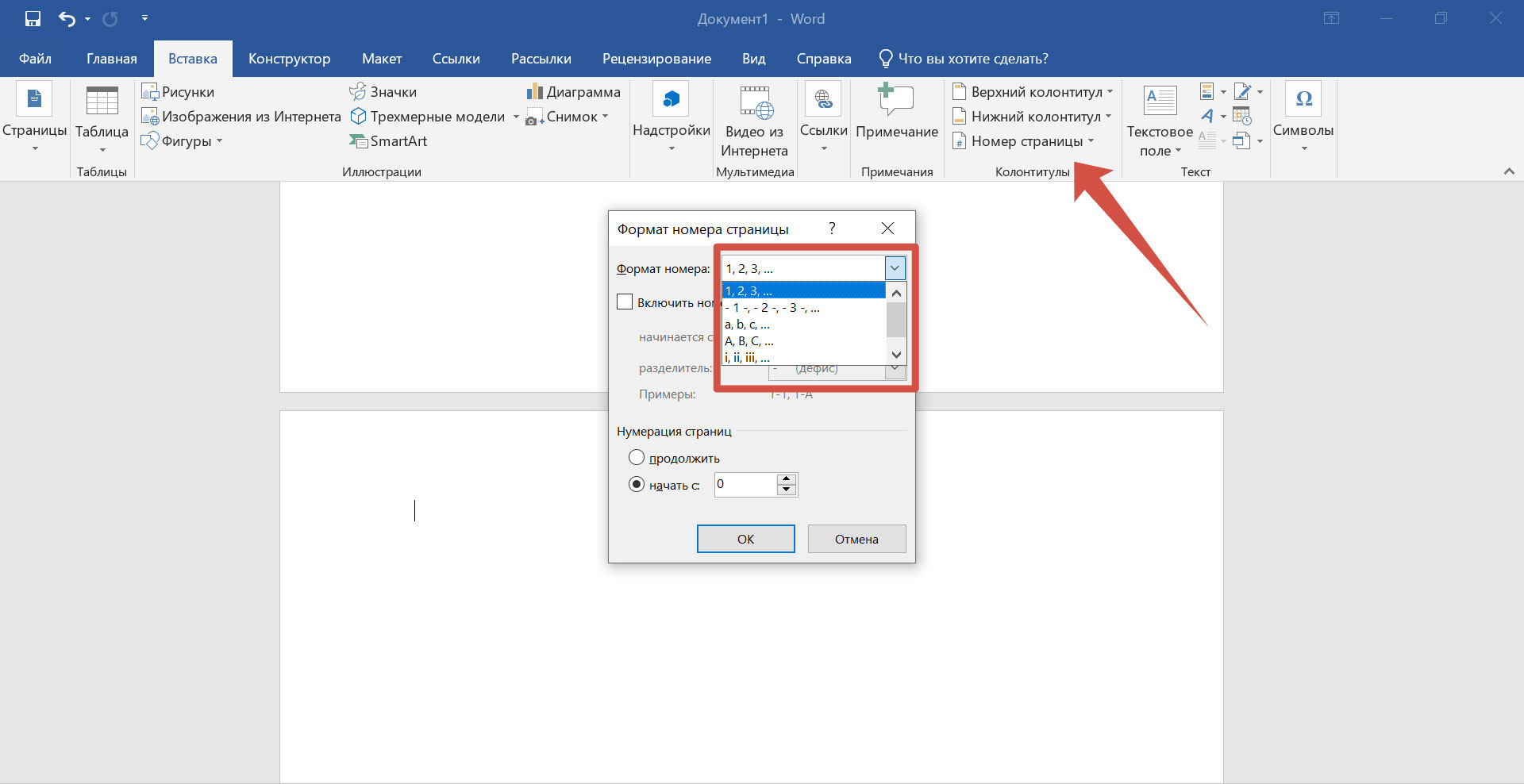The image size is (1524, 784).
Task: Add a signature line with the pen icon
Action: pyautogui.click(x=1243, y=92)
